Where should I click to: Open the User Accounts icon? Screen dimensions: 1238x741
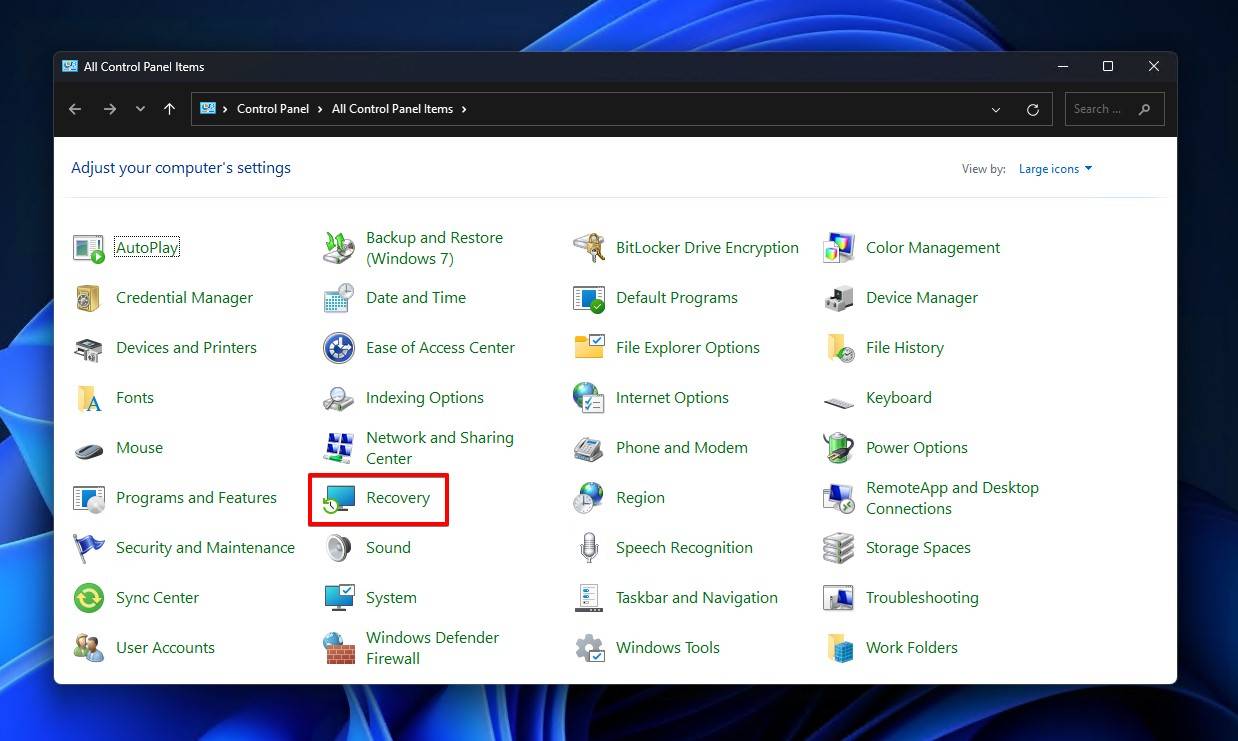(89, 648)
